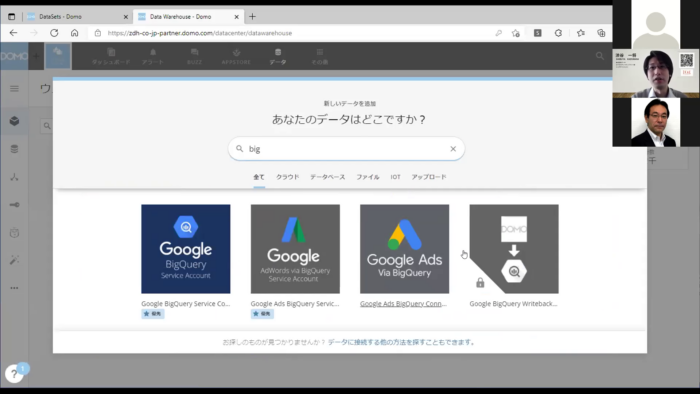This screenshot has height=394, width=700.
Task: Click the Google Ads BigQuery Servic... caption
Action: 295,303
